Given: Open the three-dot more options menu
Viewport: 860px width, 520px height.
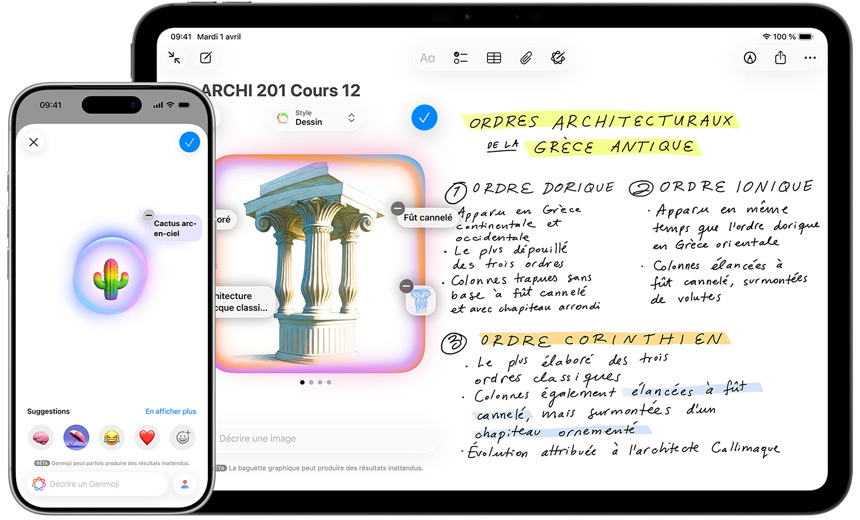Looking at the screenshot, I should pos(810,58).
